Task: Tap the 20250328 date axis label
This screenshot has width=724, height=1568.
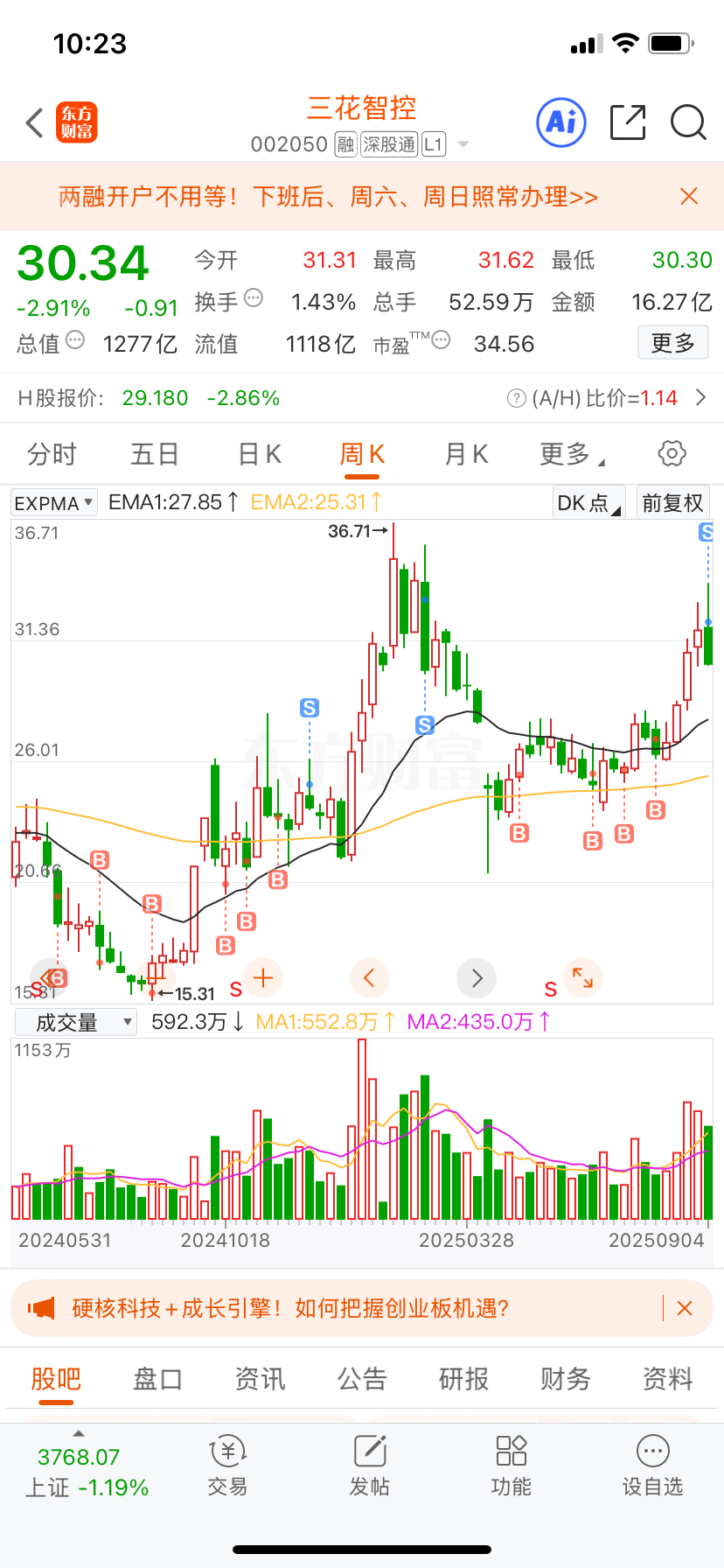Action: tap(466, 1240)
